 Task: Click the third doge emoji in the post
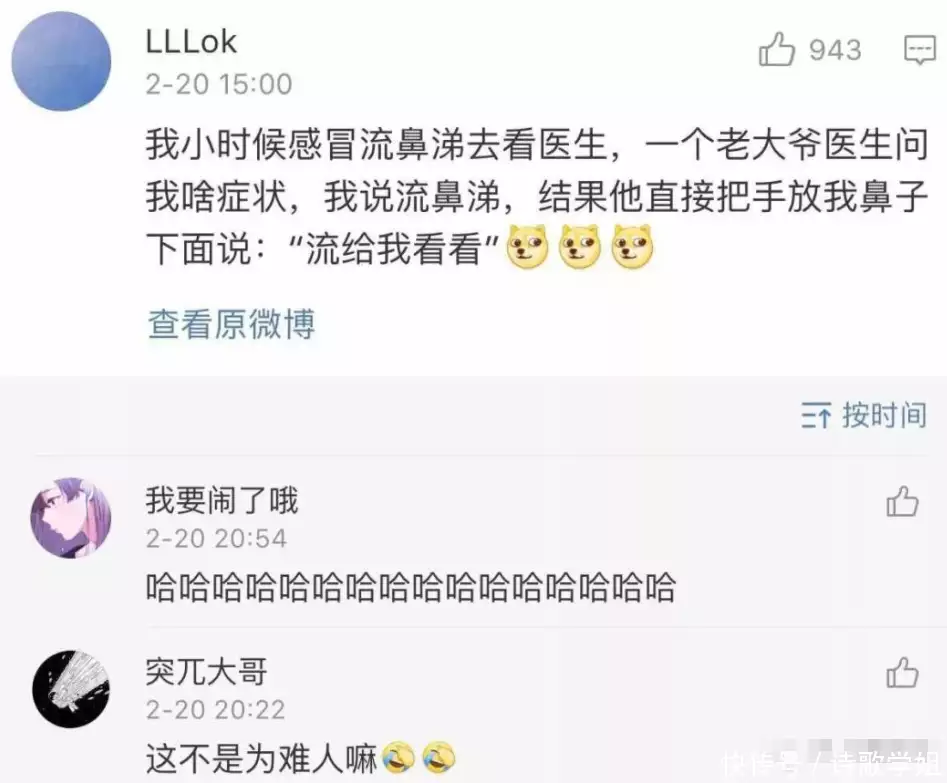tap(632, 246)
